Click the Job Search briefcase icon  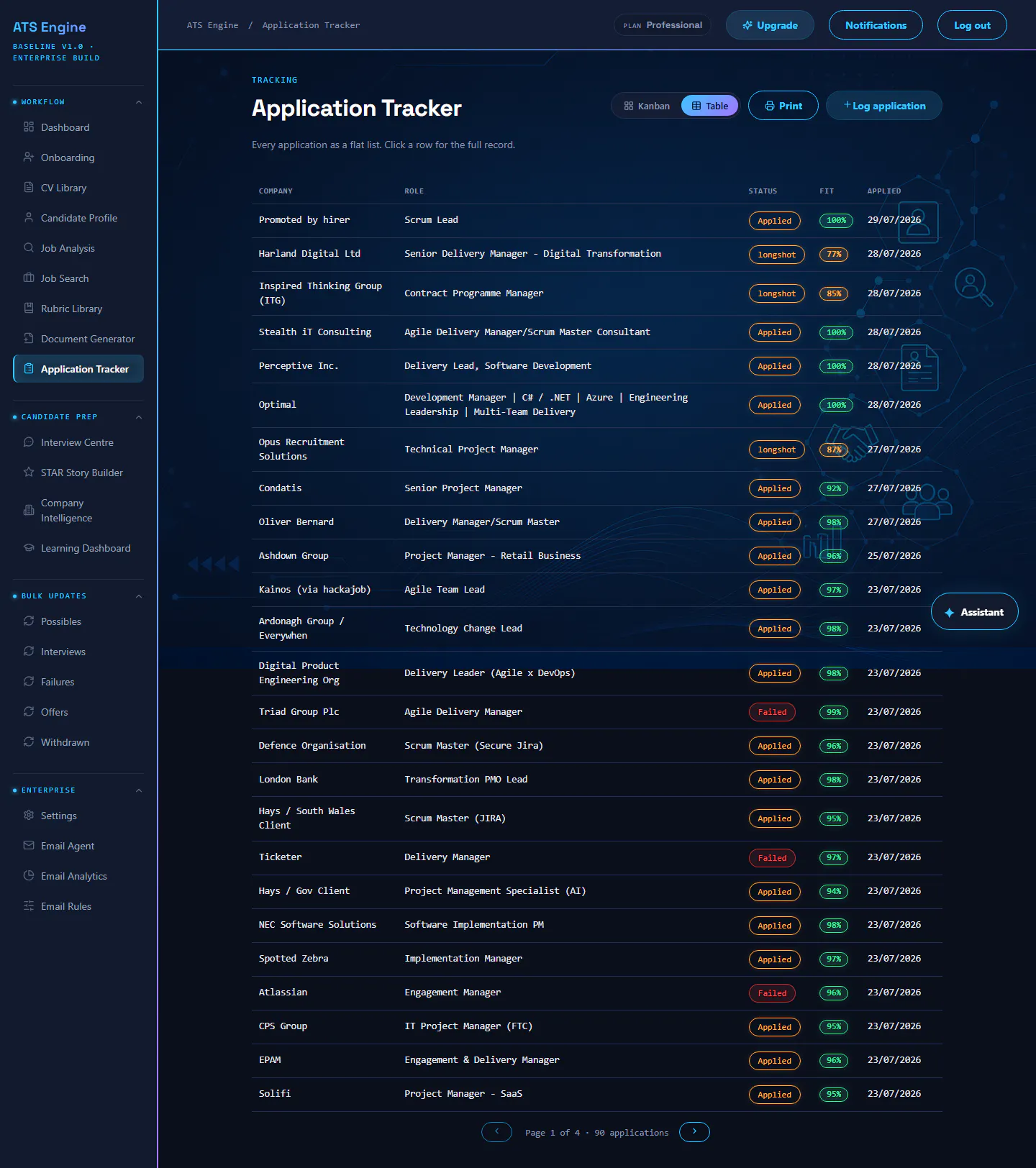click(x=29, y=278)
